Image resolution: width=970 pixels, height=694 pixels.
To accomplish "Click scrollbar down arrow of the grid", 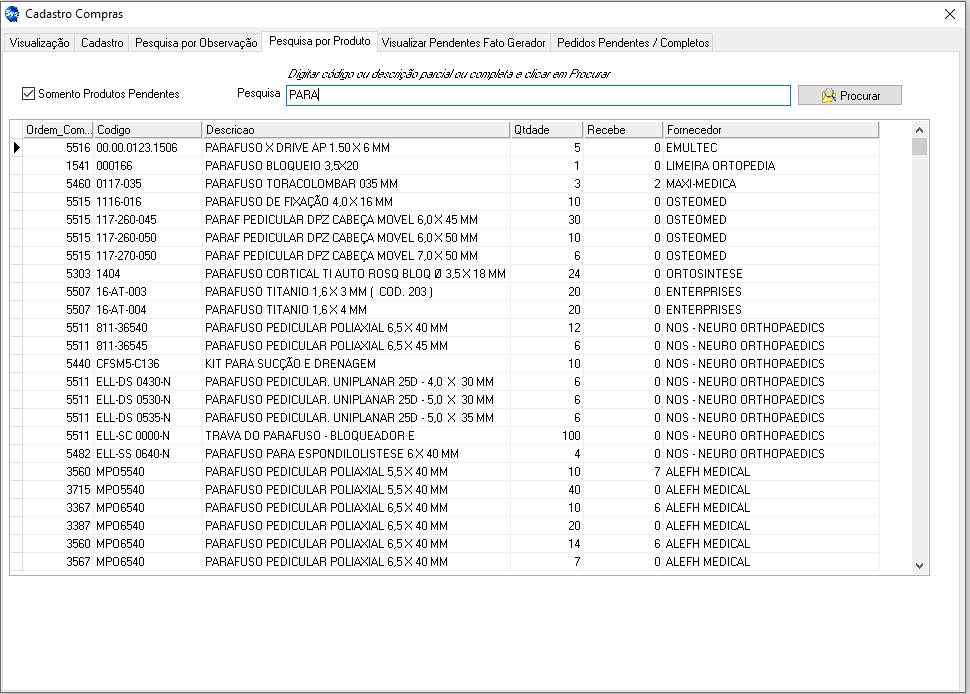I will pyautogui.click(x=919, y=566).
